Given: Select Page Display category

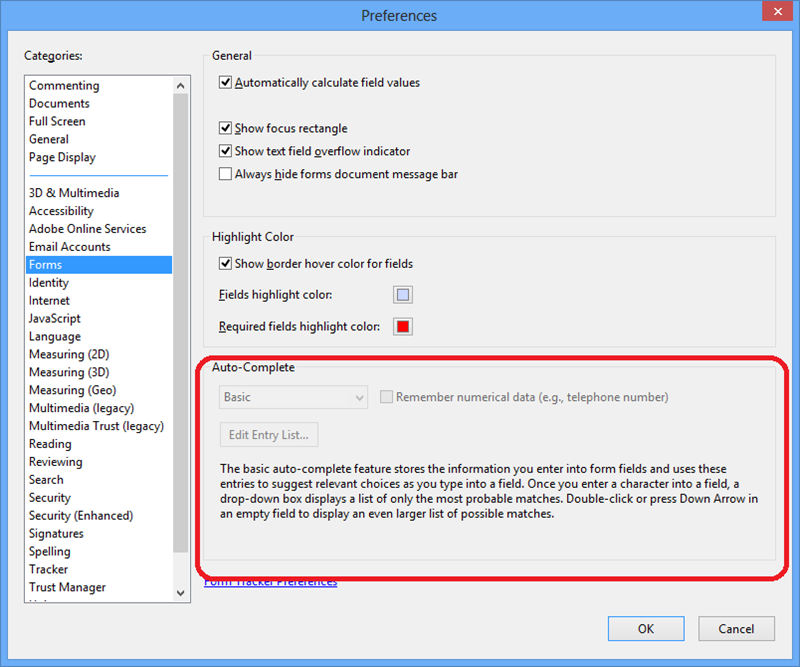Looking at the screenshot, I should click(x=62, y=157).
